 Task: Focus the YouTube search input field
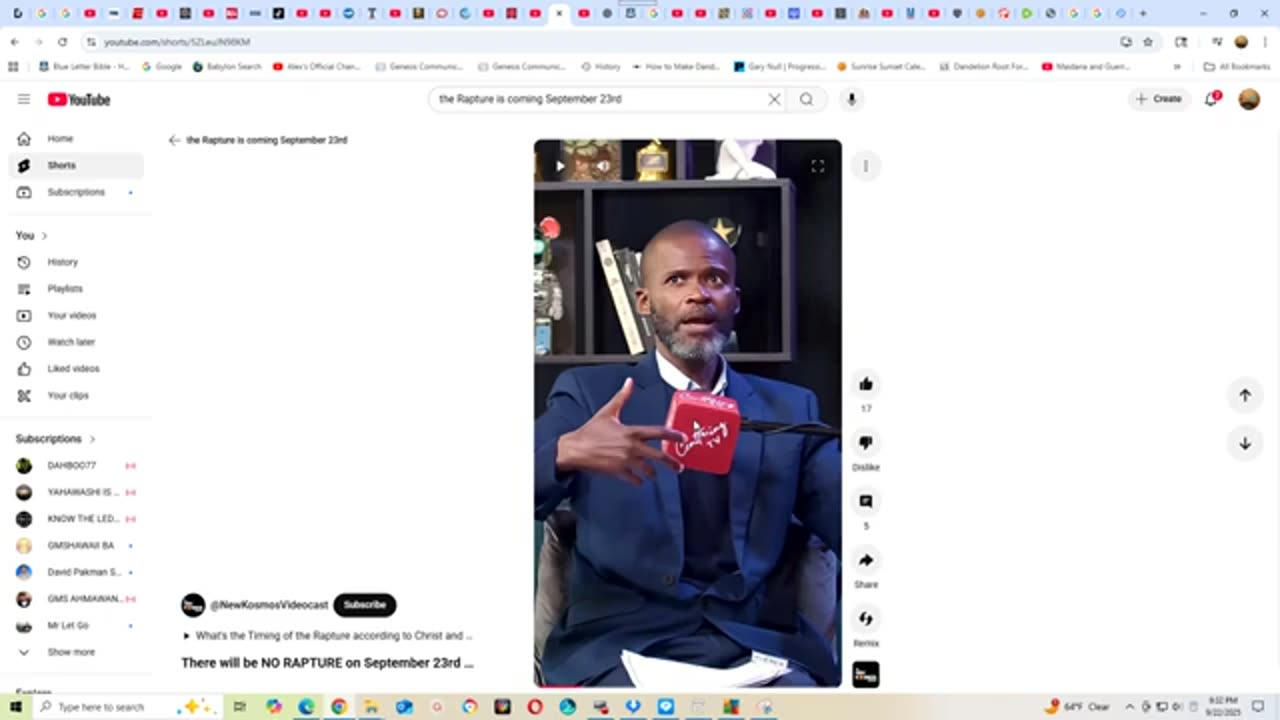[600, 99]
